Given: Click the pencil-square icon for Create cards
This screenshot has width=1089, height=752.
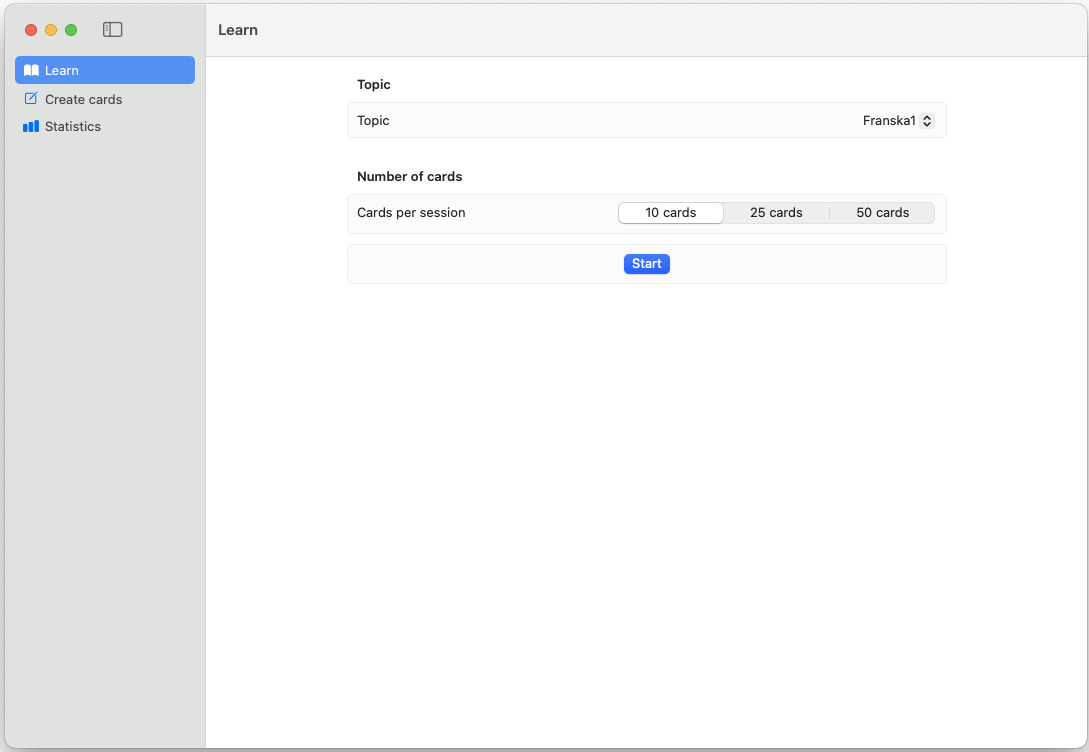Looking at the screenshot, I should [x=31, y=99].
